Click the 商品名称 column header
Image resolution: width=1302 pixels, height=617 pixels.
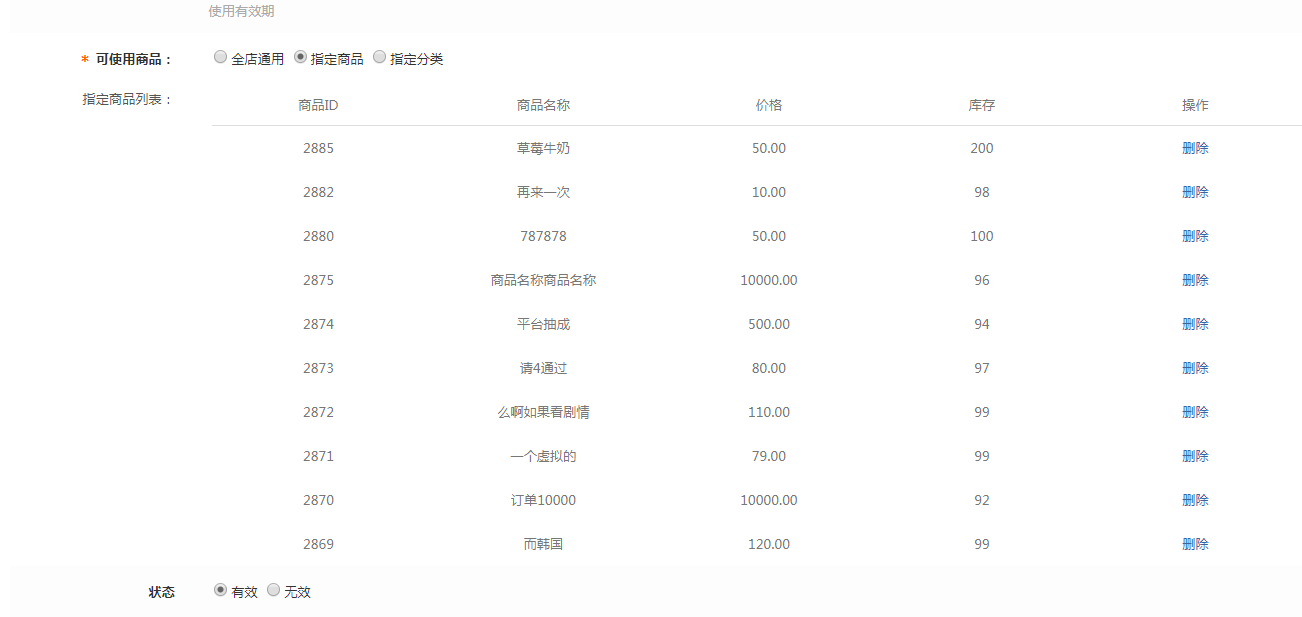543,105
